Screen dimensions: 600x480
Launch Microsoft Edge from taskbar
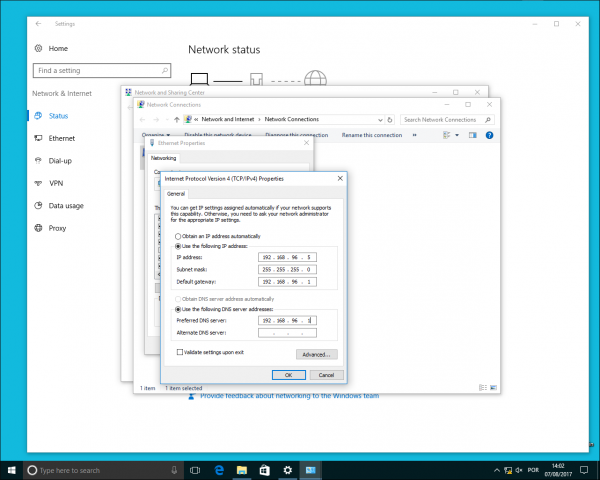click(x=219, y=470)
